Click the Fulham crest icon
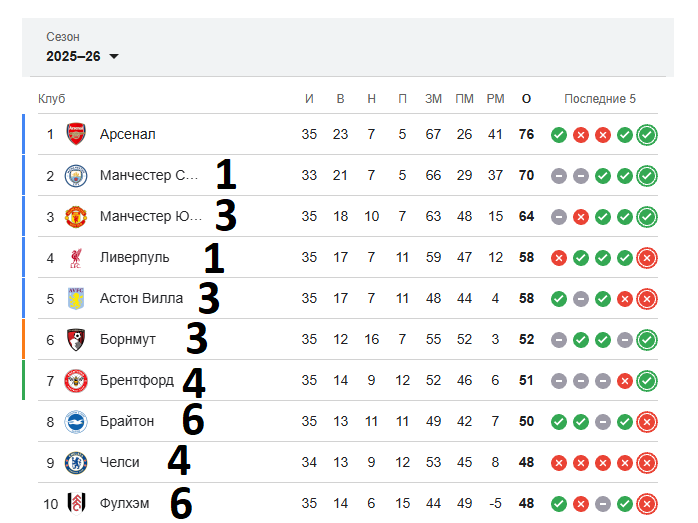The width and height of the screenshot is (698, 523). tap(76, 503)
